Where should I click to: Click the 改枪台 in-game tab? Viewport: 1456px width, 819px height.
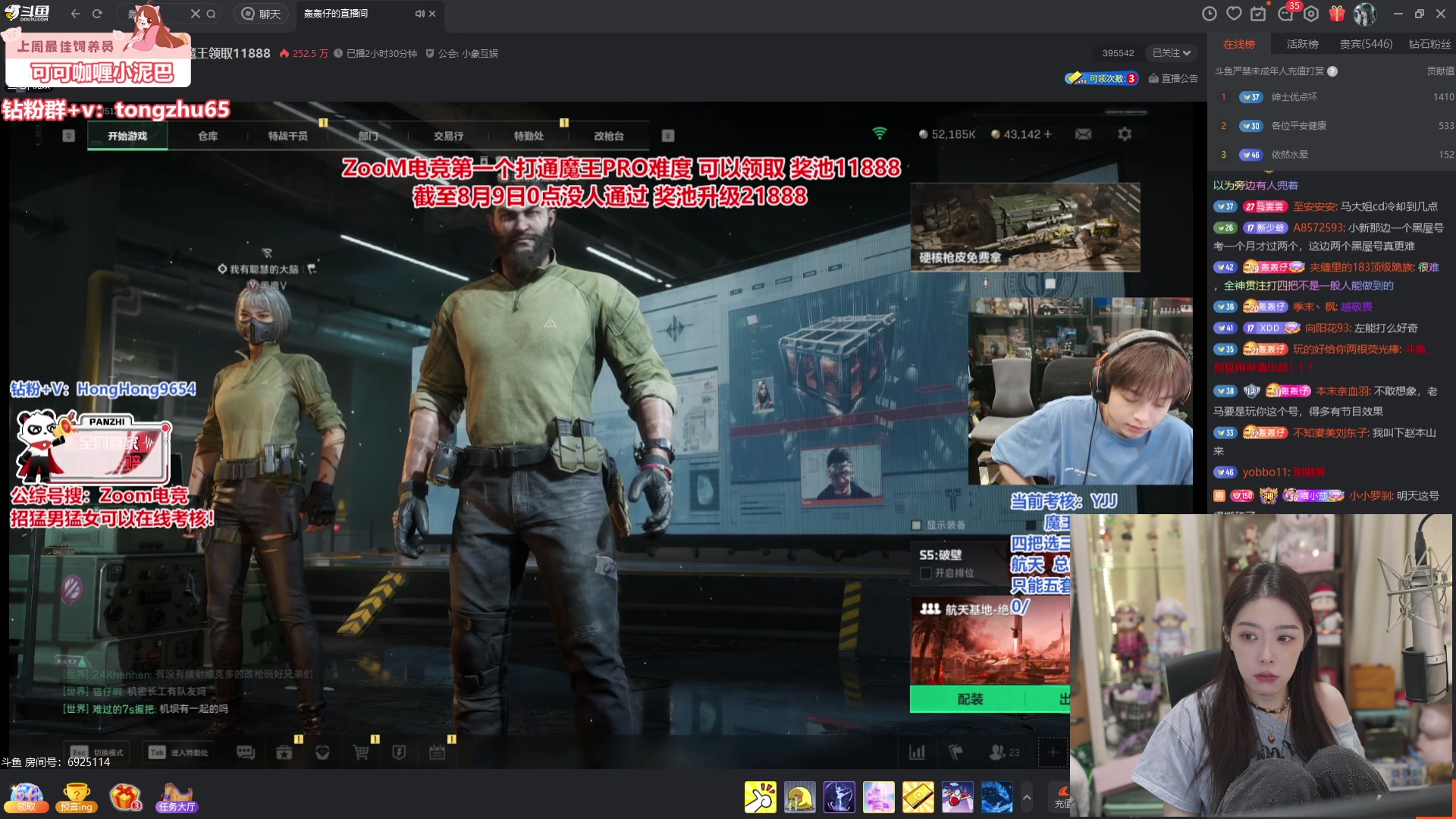[x=609, y=136]
